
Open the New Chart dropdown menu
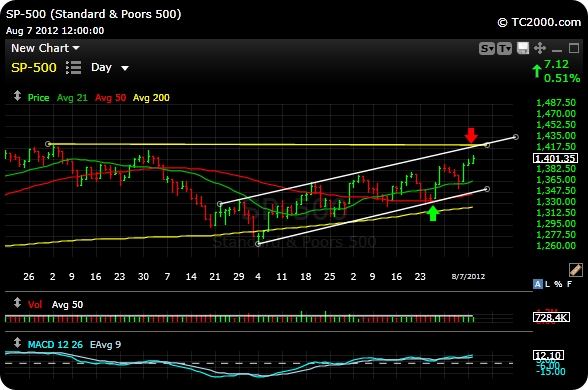[x=45, y=48]
